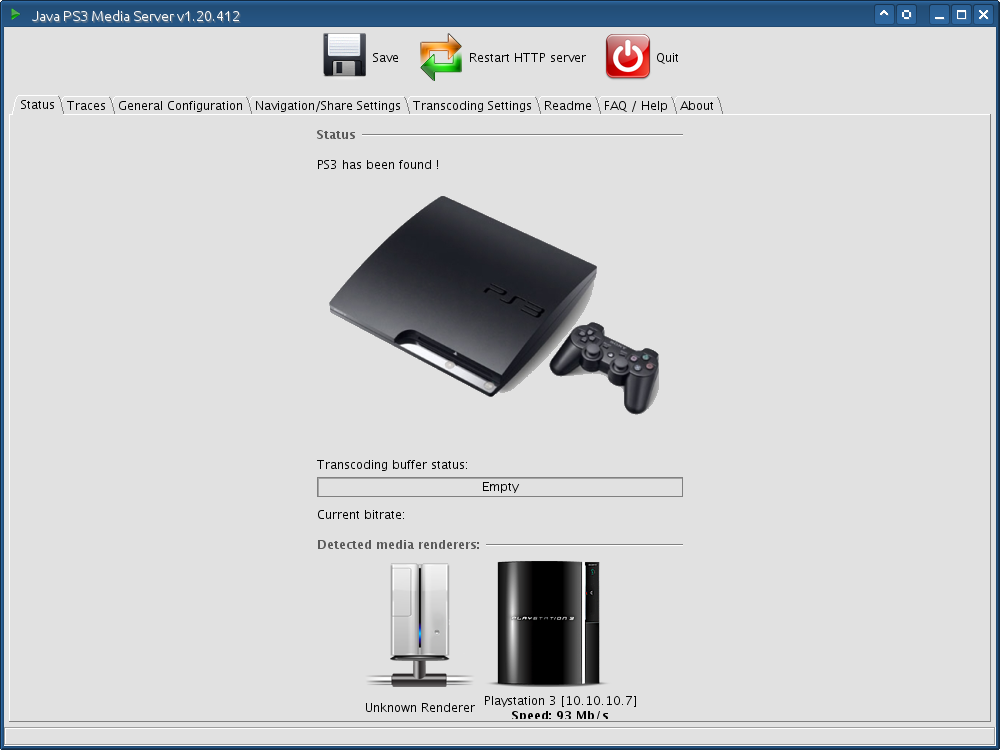
Task: Click the 'Status' section heading
Action: tap(335, 135)
